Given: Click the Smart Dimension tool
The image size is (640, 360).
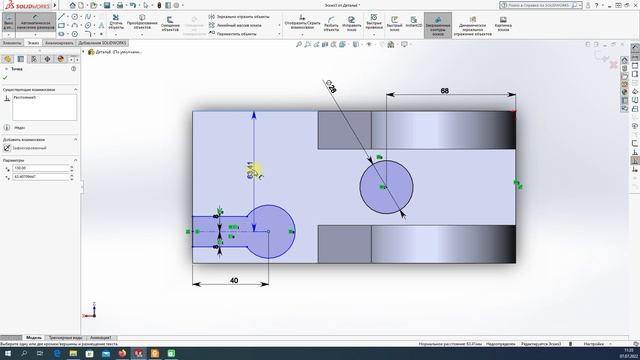Looking at the screenshot, I should tap(36, 22).
